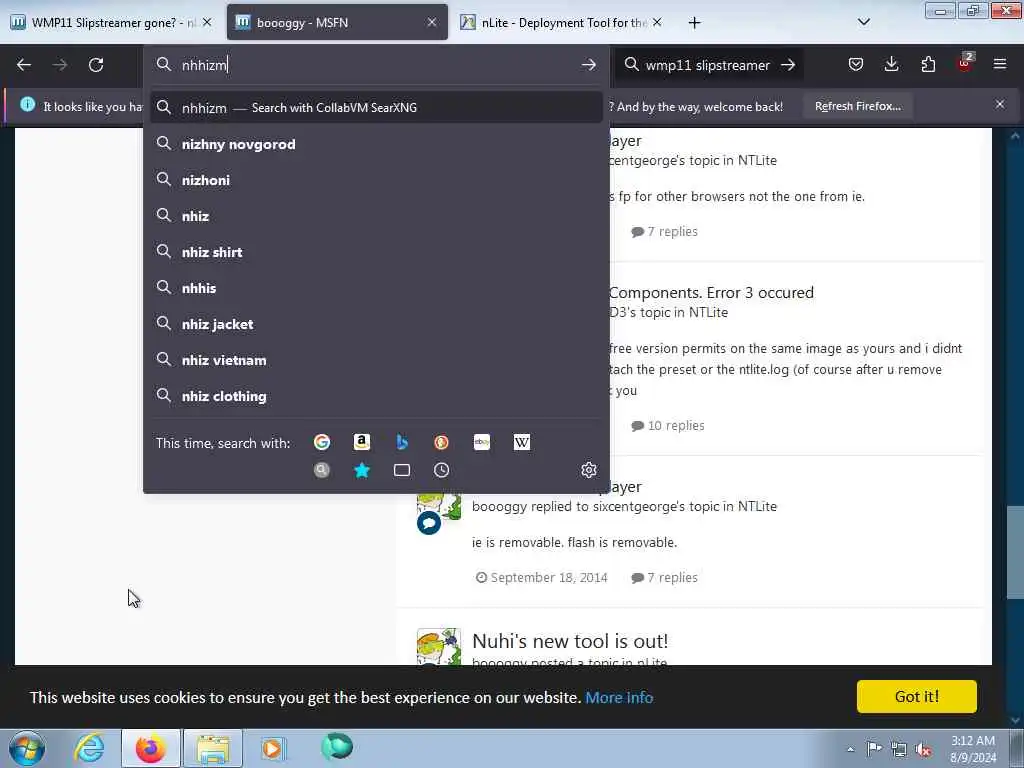Open a new tab
Viewport: 1024px width, 768px height.
[x=694, y=23]
